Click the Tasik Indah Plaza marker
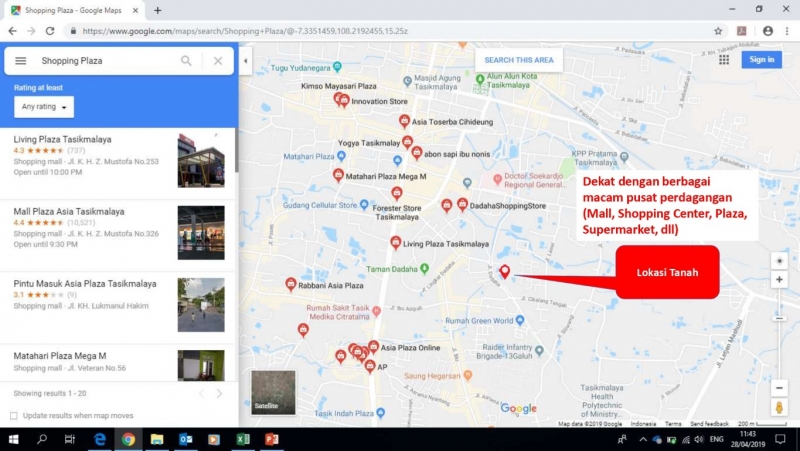Image resolution: width=800 pixels, height=451 pixels. coord(381,413)
